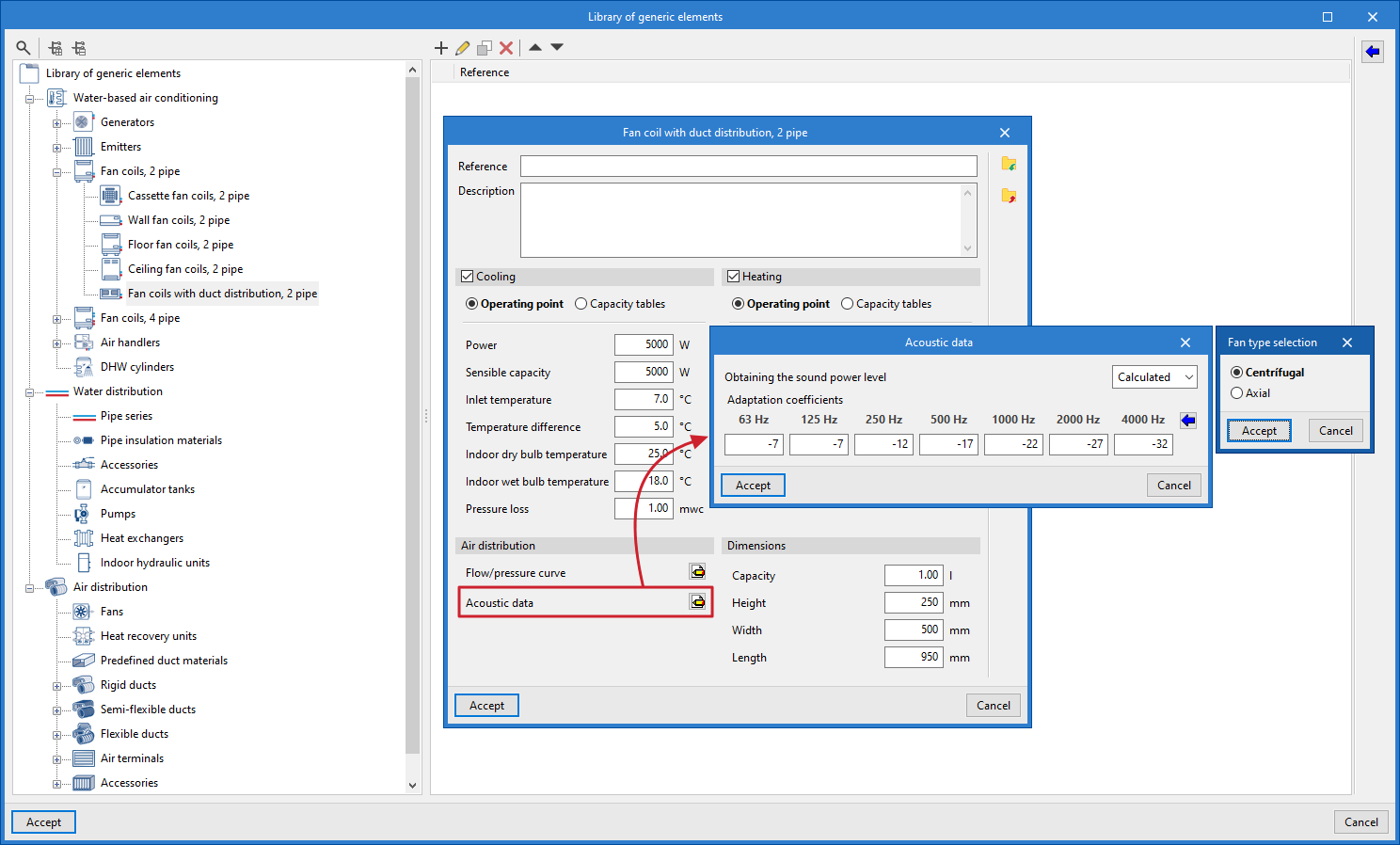Select Wall fan coils, 2 pipe item

click(178, 220)
